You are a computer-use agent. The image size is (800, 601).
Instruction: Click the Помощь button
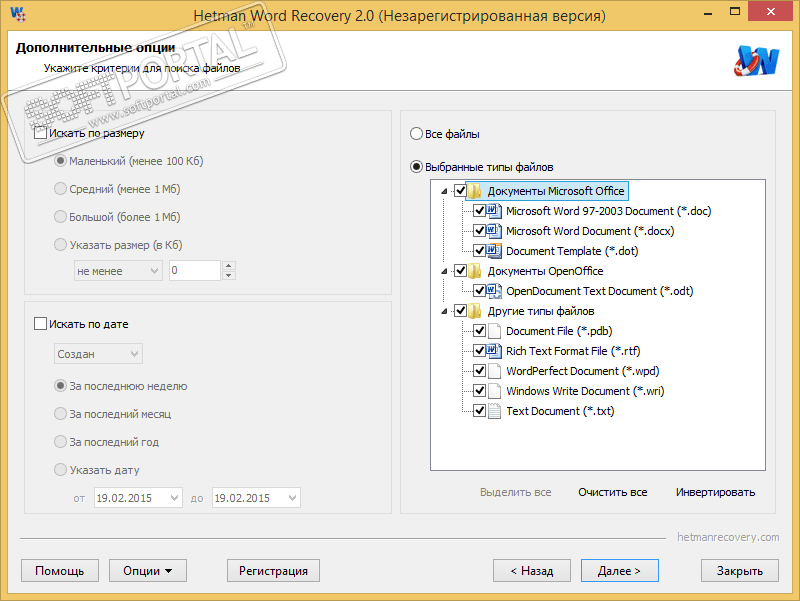[x=60, y=570]
